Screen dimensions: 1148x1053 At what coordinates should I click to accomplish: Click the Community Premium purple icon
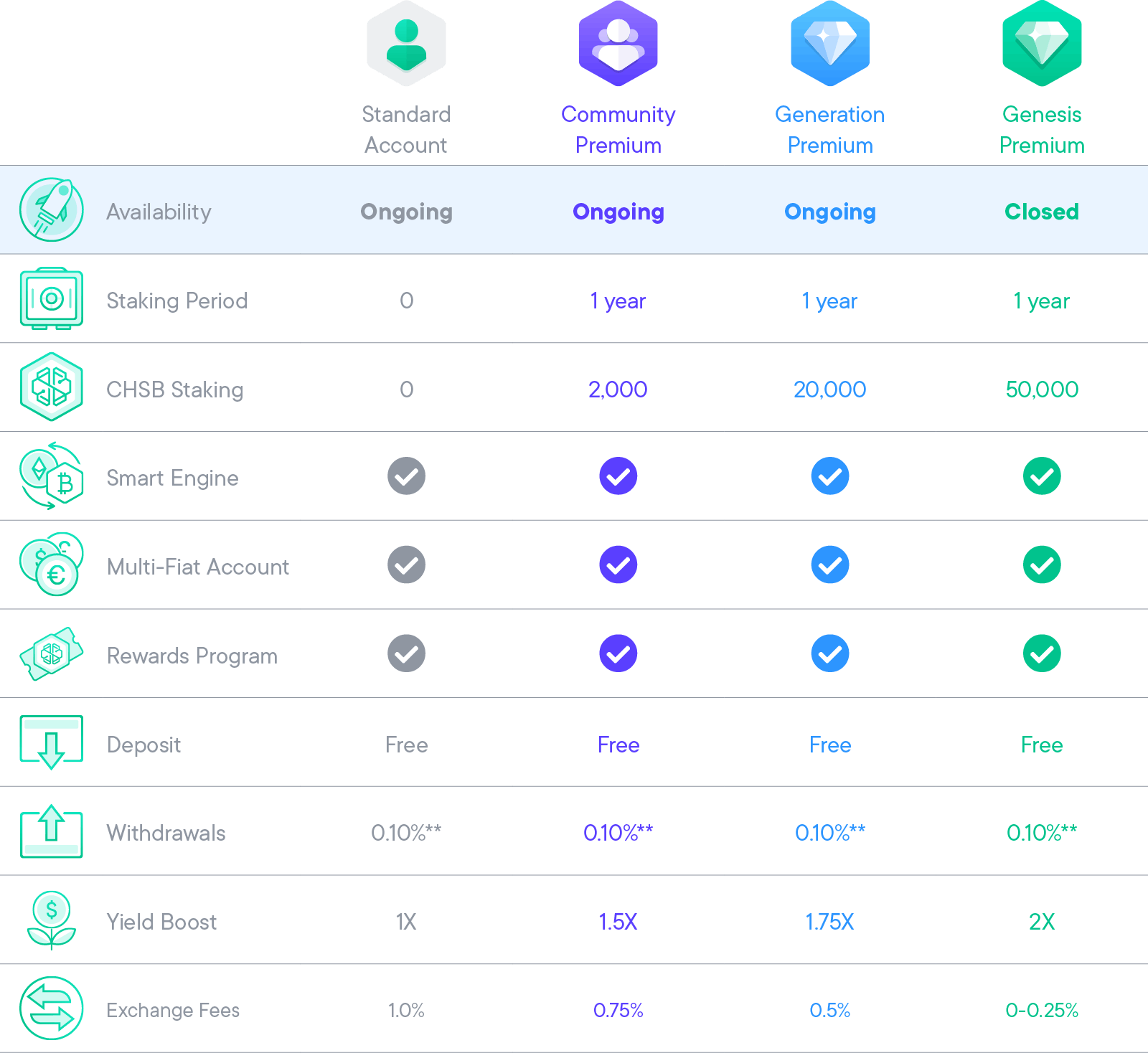(x=618, y=44)
